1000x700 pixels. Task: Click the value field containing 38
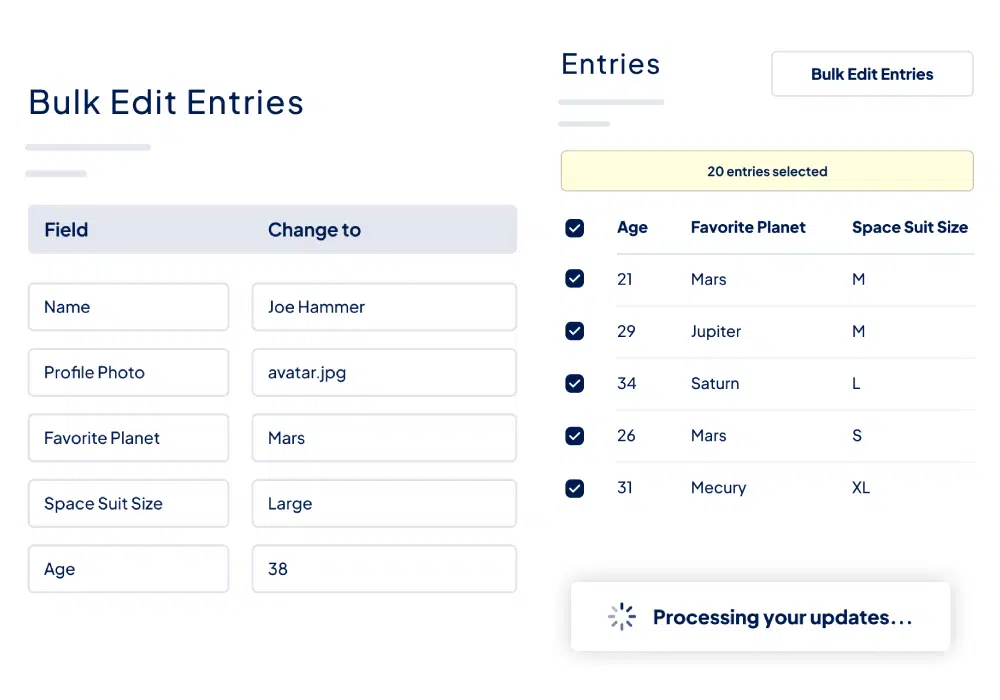click(384, 569)
